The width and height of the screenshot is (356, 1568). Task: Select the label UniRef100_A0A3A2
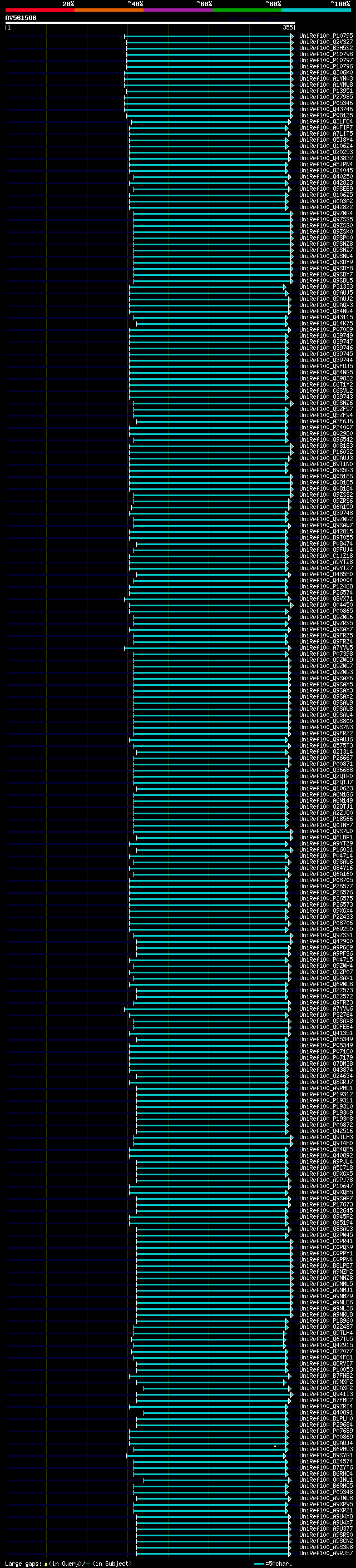tap(325, 201)
